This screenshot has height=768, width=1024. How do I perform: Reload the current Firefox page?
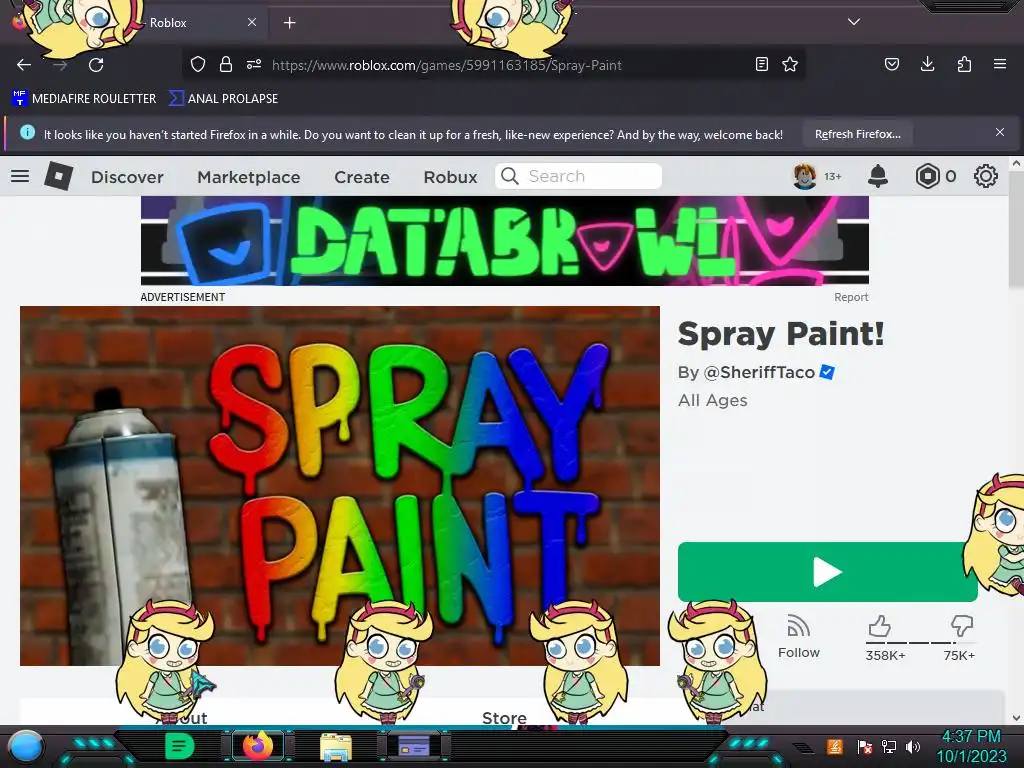(x=96, y=65)
